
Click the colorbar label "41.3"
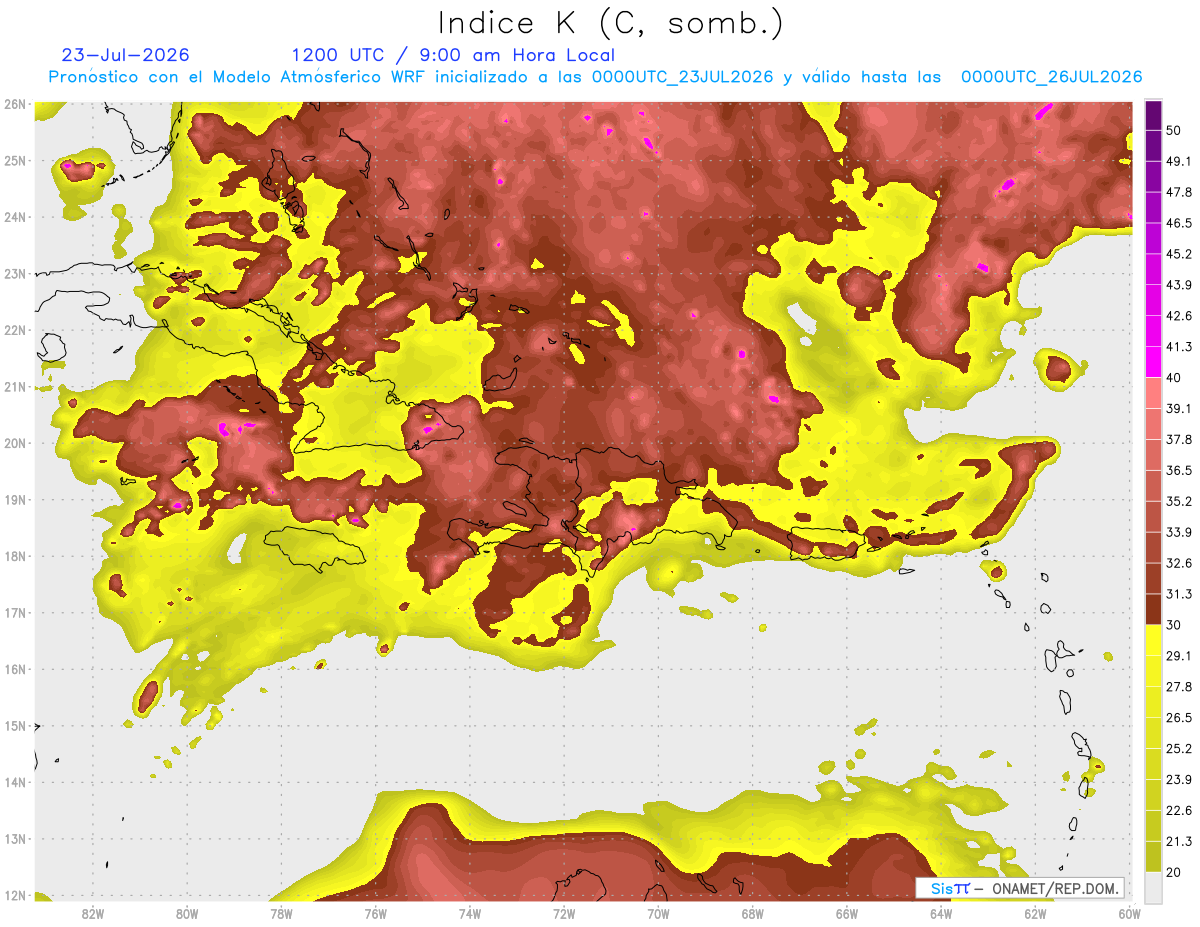click(x=1179, y=347)
